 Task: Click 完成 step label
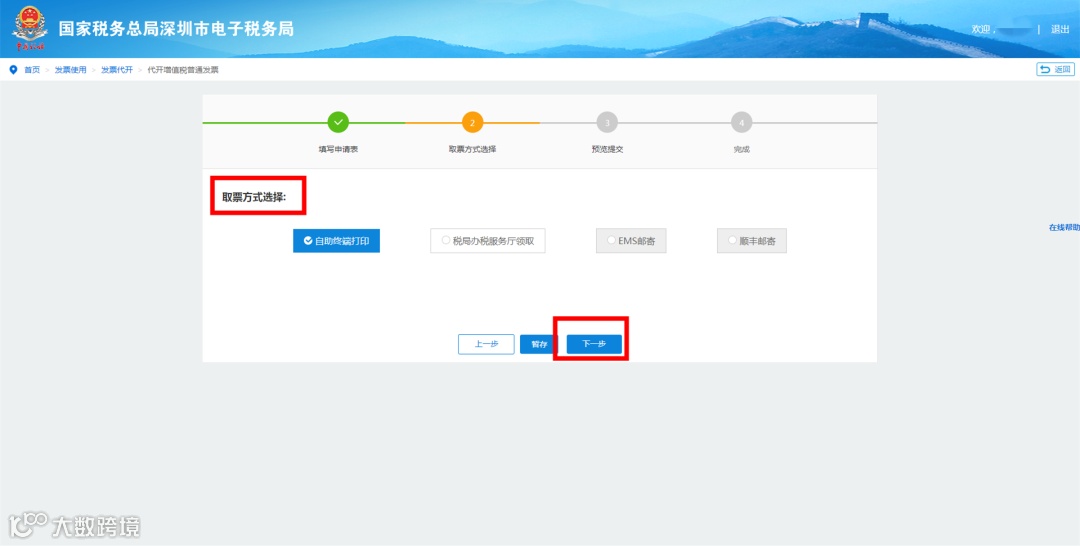tap(741, 149)
